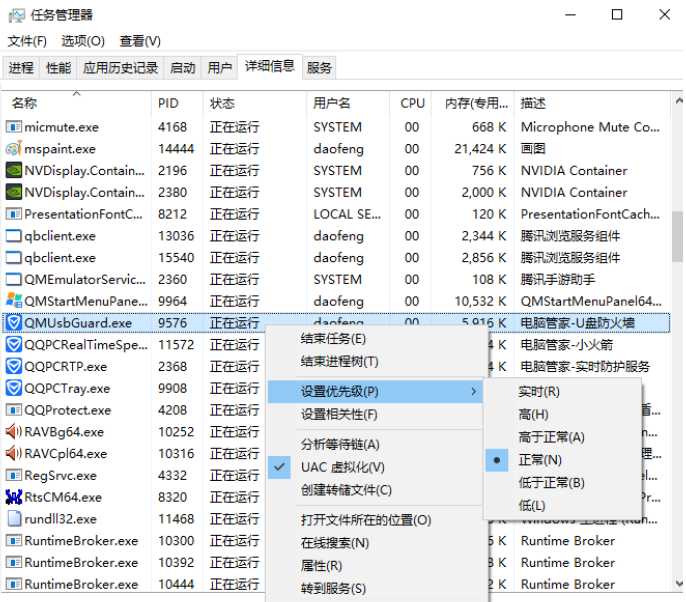The height and width of the screenshot is (602, 686).
Task: Click RuntimeBroker.exe icon with PID 10392
Action: coord(14,563)
